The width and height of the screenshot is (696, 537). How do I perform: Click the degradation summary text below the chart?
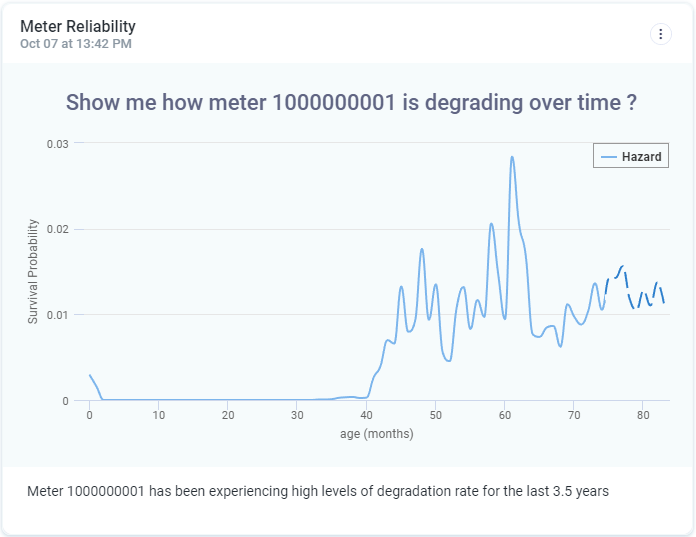click(318, 491)
